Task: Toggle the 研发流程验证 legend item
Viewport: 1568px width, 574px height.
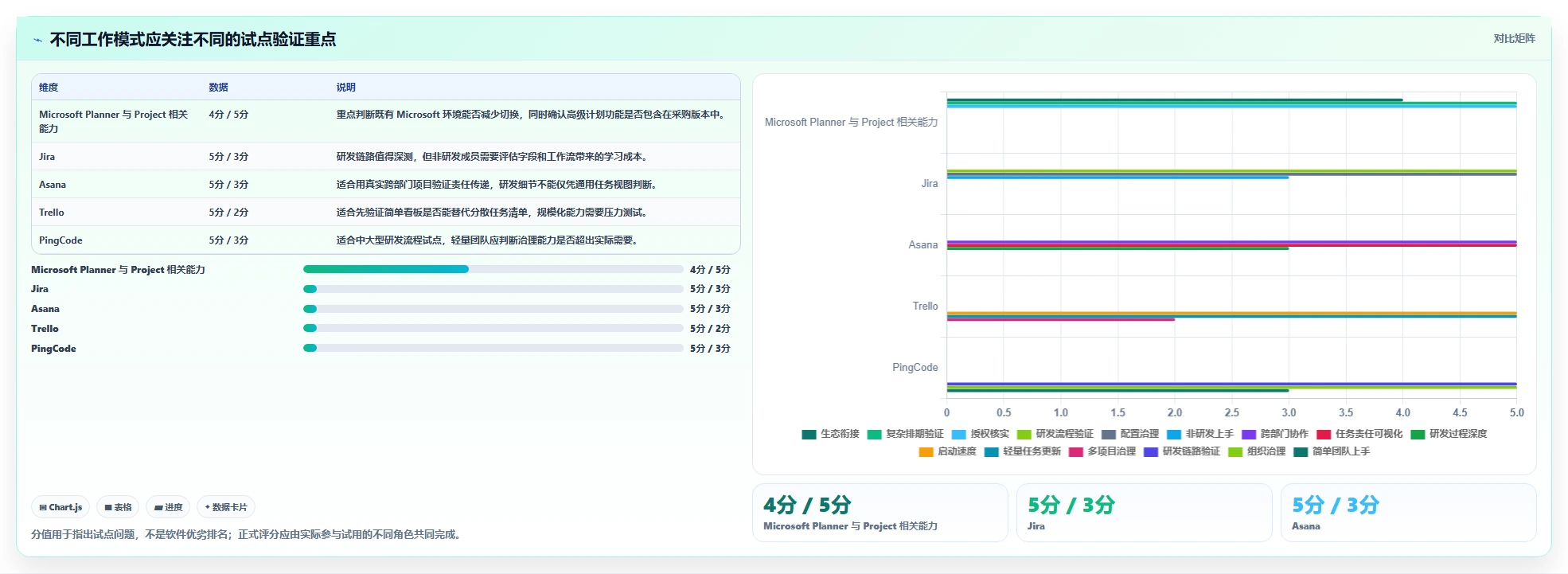Action: coord(1055,434)
